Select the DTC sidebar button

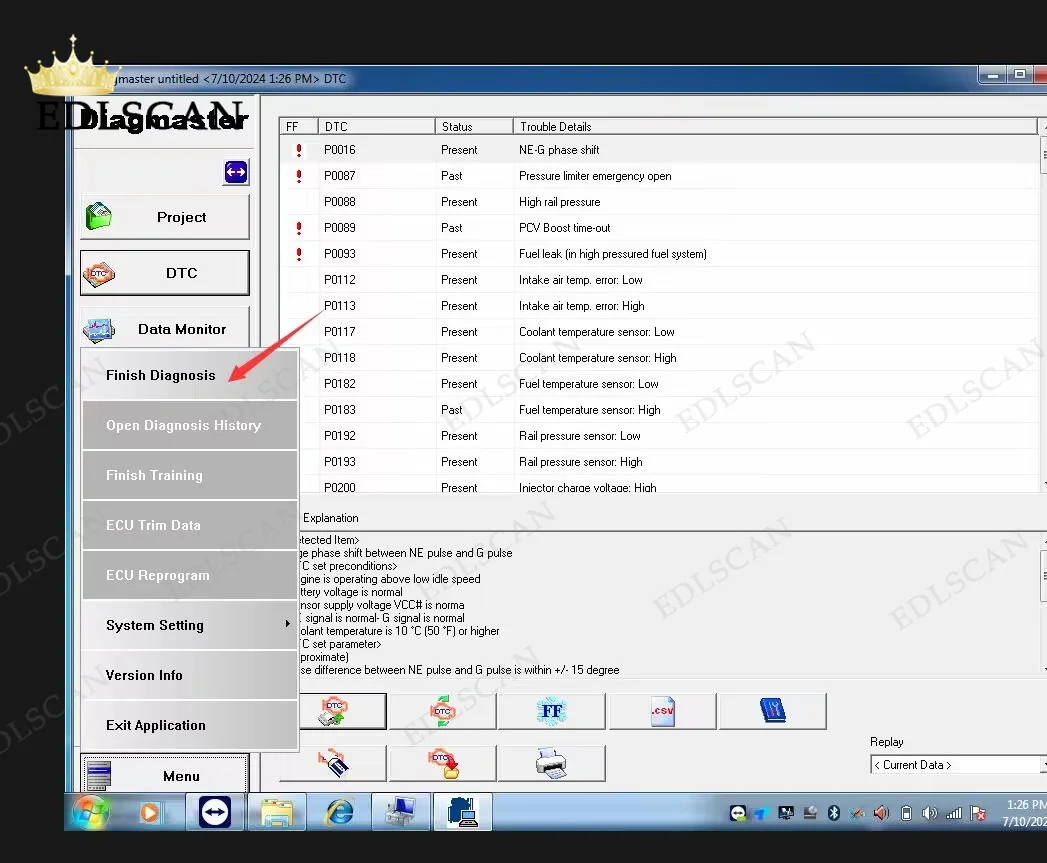(165, 273)
